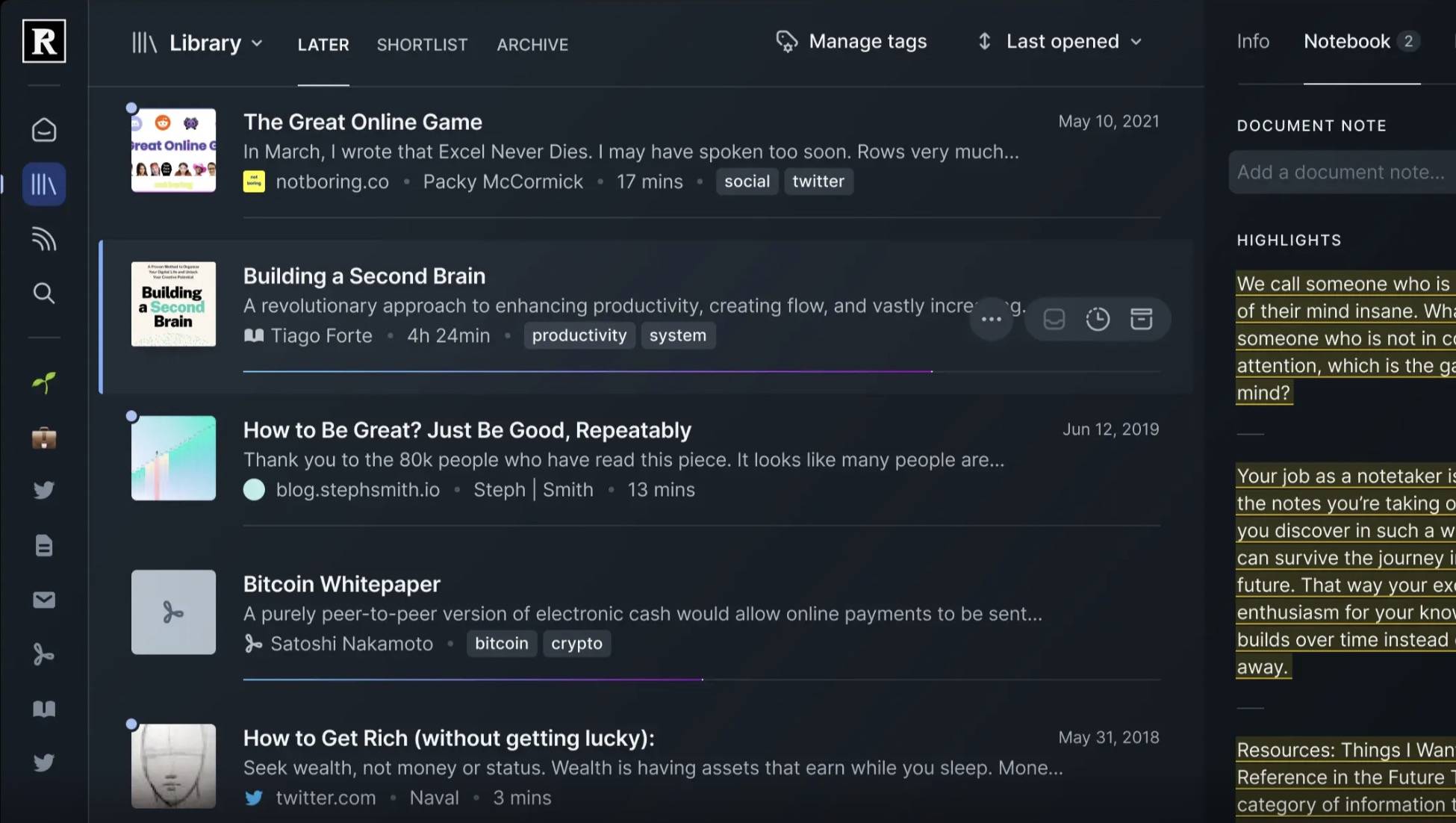Toggle sort direction arrows beside Last opened
This screenshot has width=1456, height=823.
coord(984,42)
